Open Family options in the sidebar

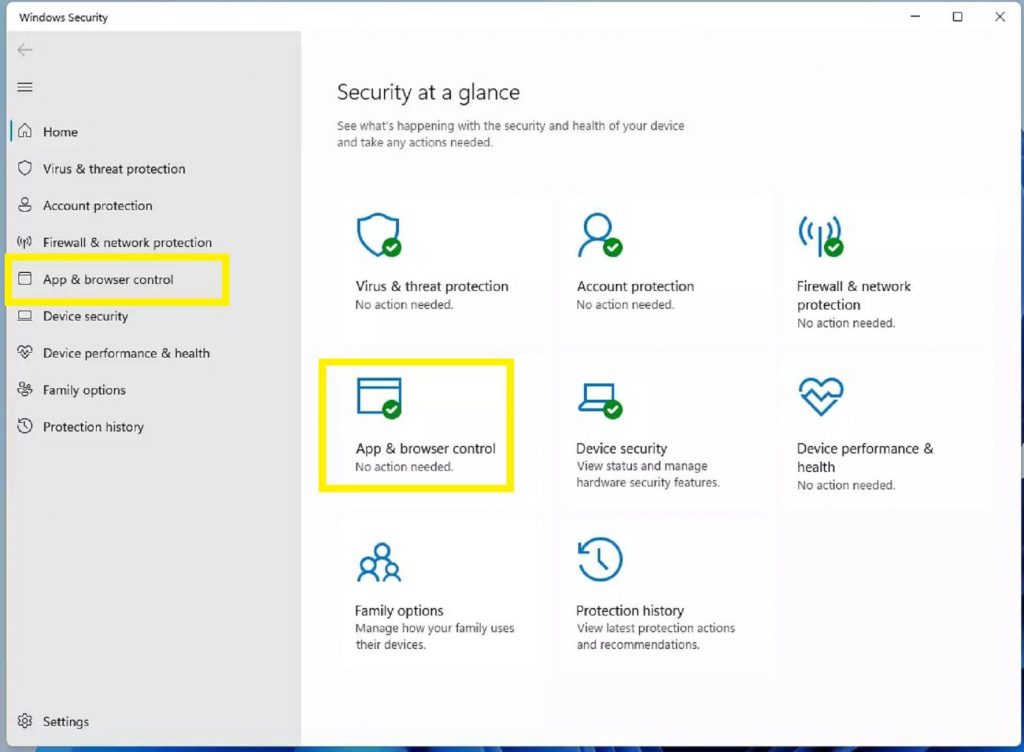[x=84, y=390]
